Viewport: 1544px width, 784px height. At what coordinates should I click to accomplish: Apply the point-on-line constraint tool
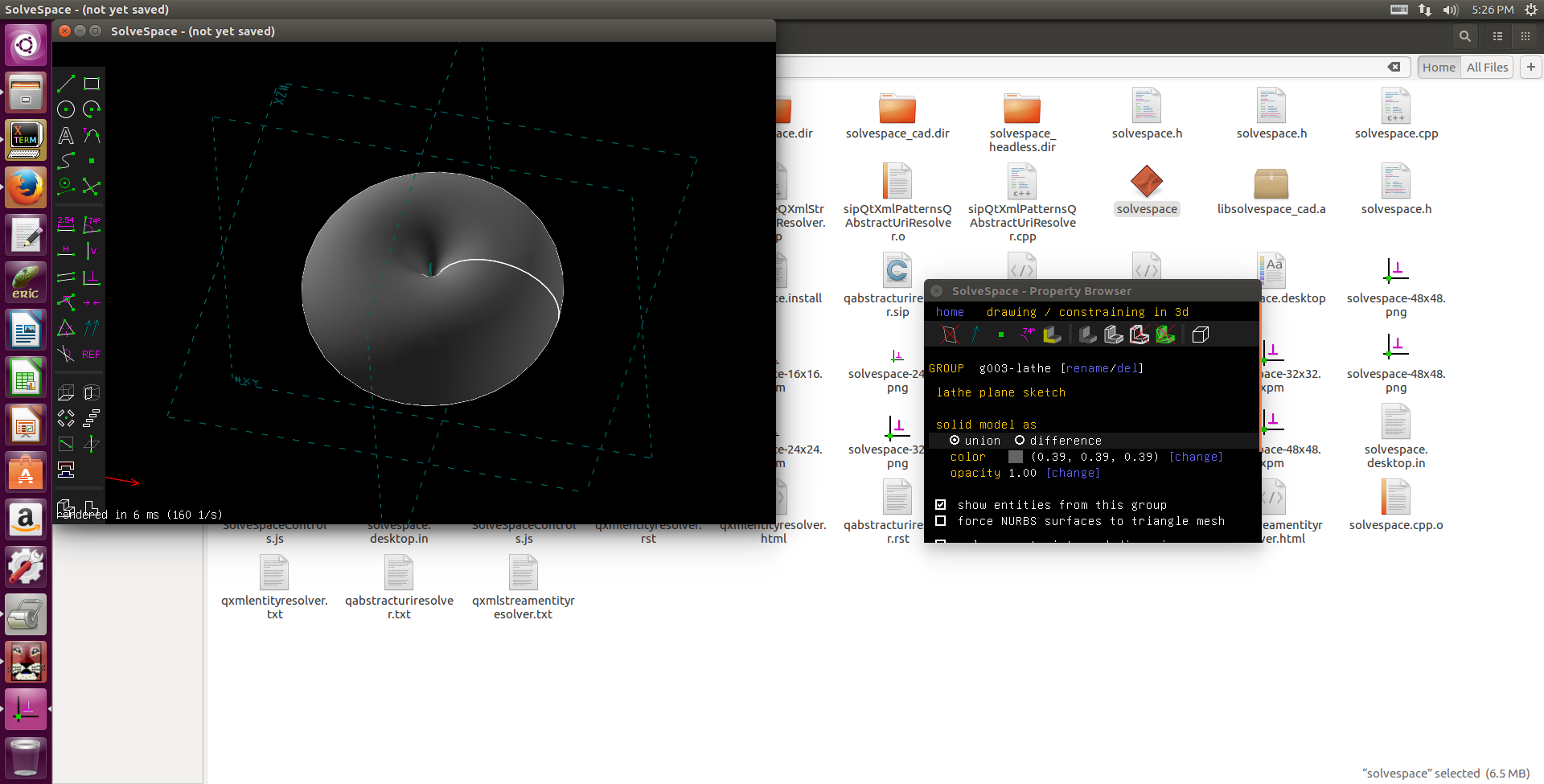pos(66,302)
